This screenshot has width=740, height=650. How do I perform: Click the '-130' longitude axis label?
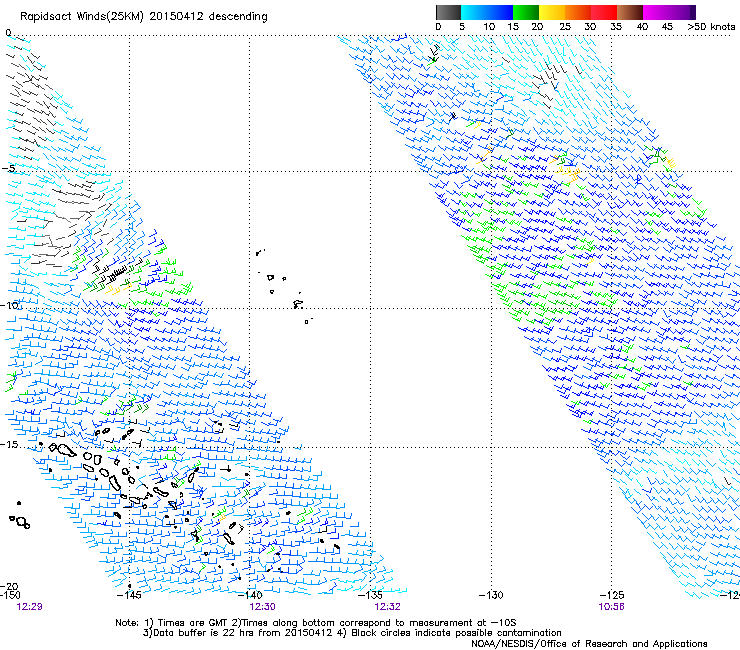coord(491,595)
